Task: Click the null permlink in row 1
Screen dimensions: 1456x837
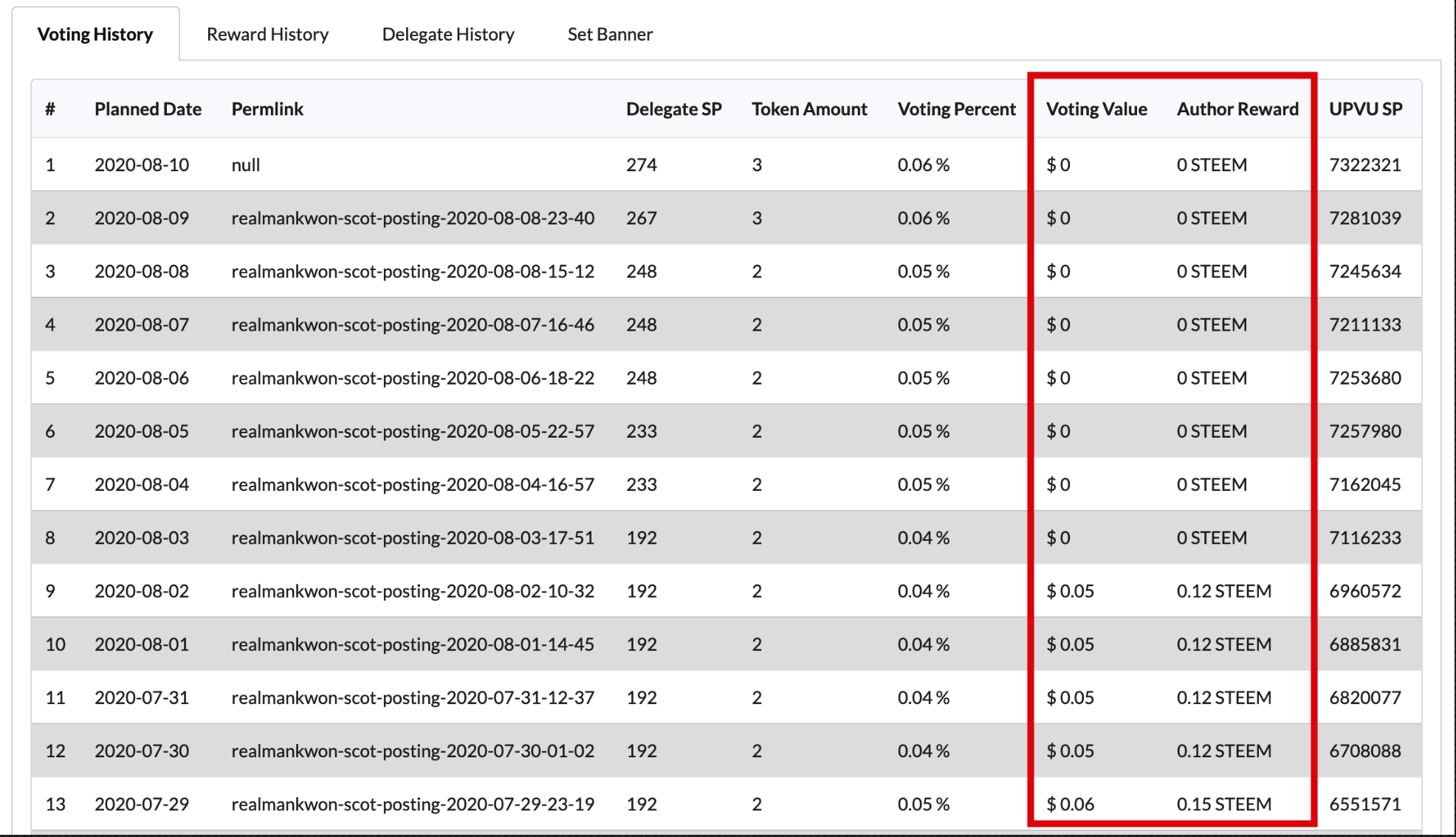Action: [x=246, y=165]
